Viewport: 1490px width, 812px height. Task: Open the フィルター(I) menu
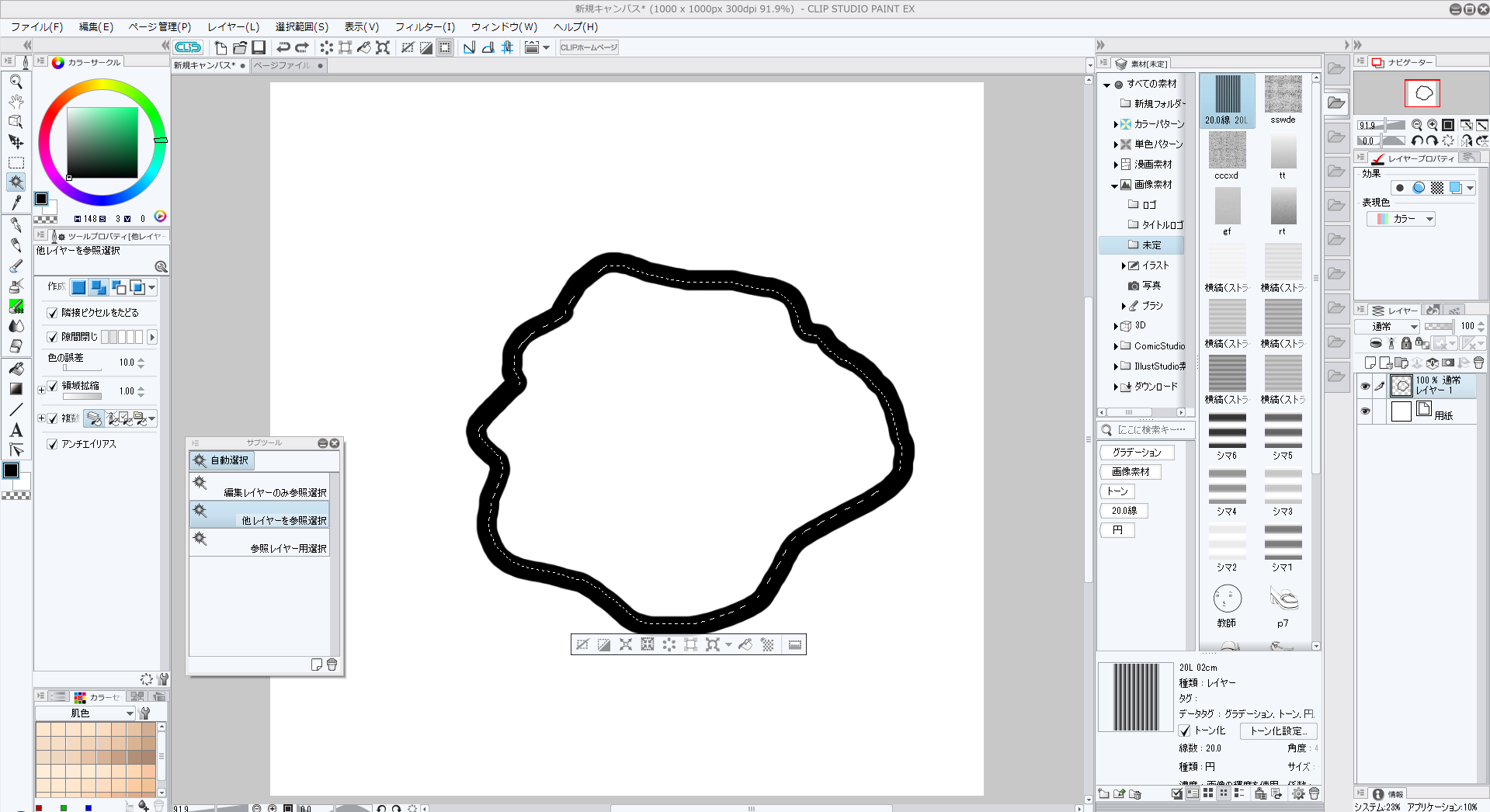click(425, 27)
